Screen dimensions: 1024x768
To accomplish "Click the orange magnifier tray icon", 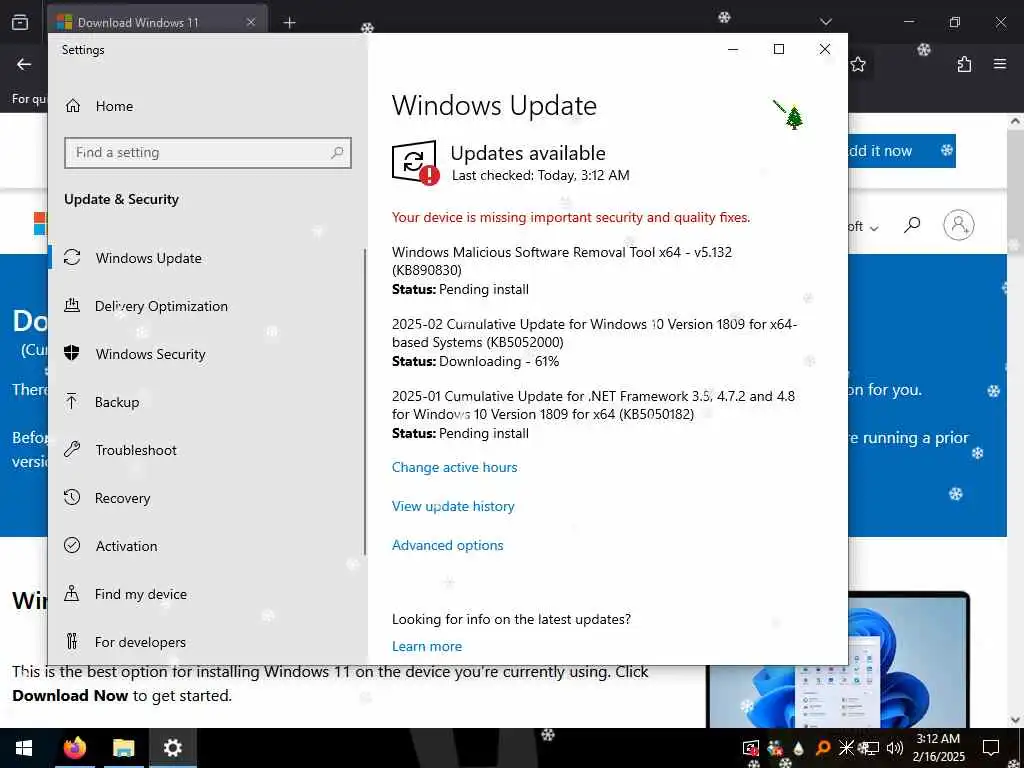I will tap(823, 748).
